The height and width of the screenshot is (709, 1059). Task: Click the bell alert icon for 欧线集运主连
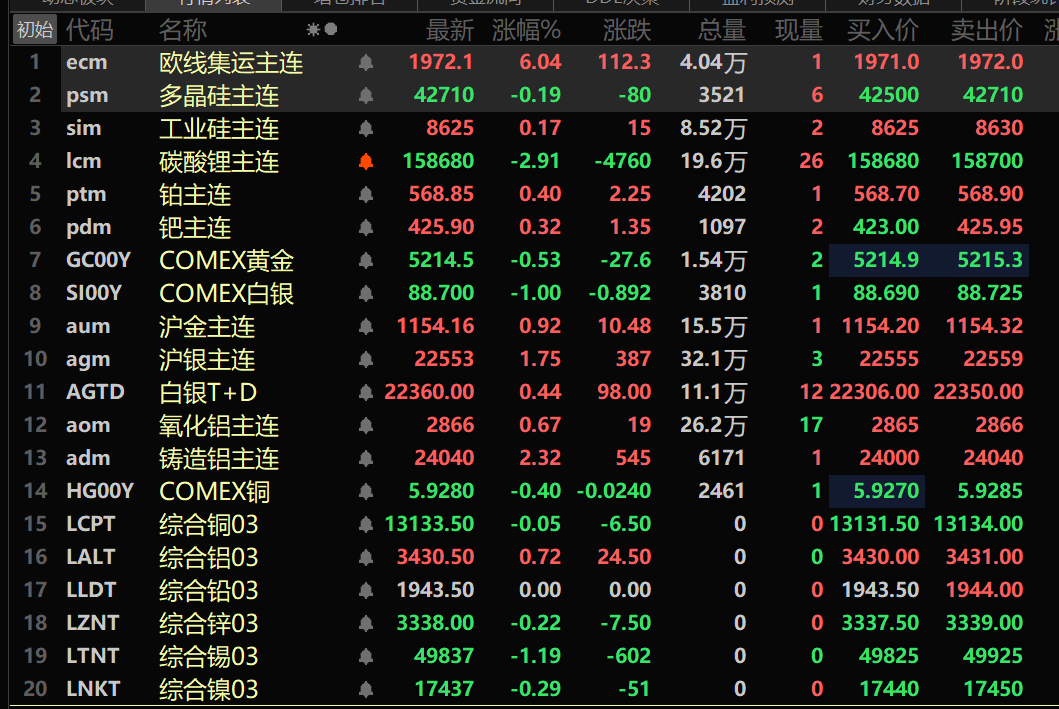click(366, 63)
